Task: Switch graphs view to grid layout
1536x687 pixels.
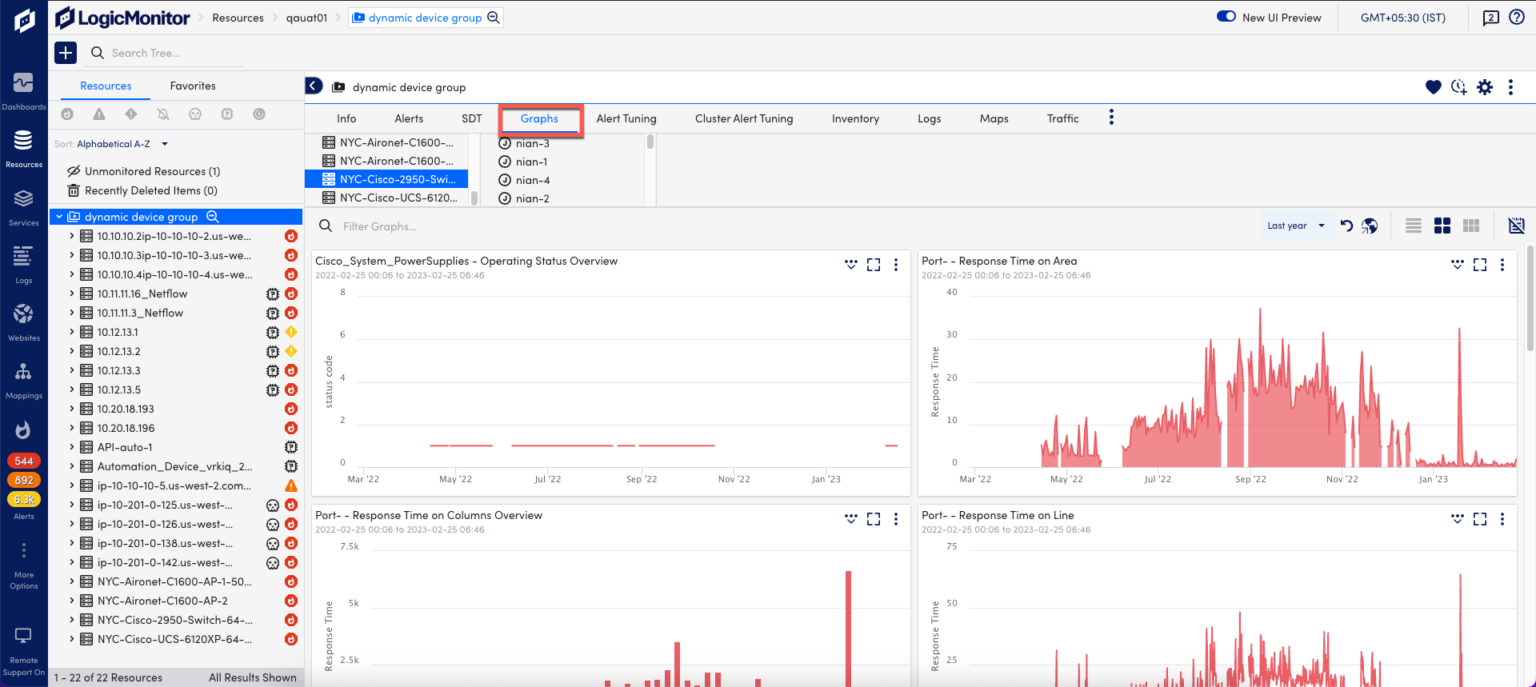Action: (1442, 225)
